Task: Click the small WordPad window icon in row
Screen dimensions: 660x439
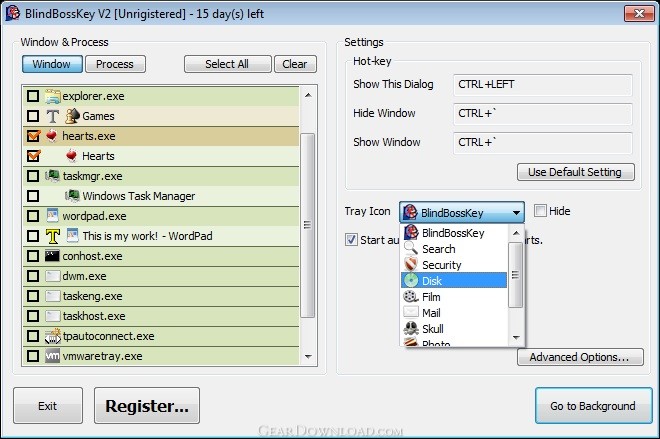Action: pos(72,236)
